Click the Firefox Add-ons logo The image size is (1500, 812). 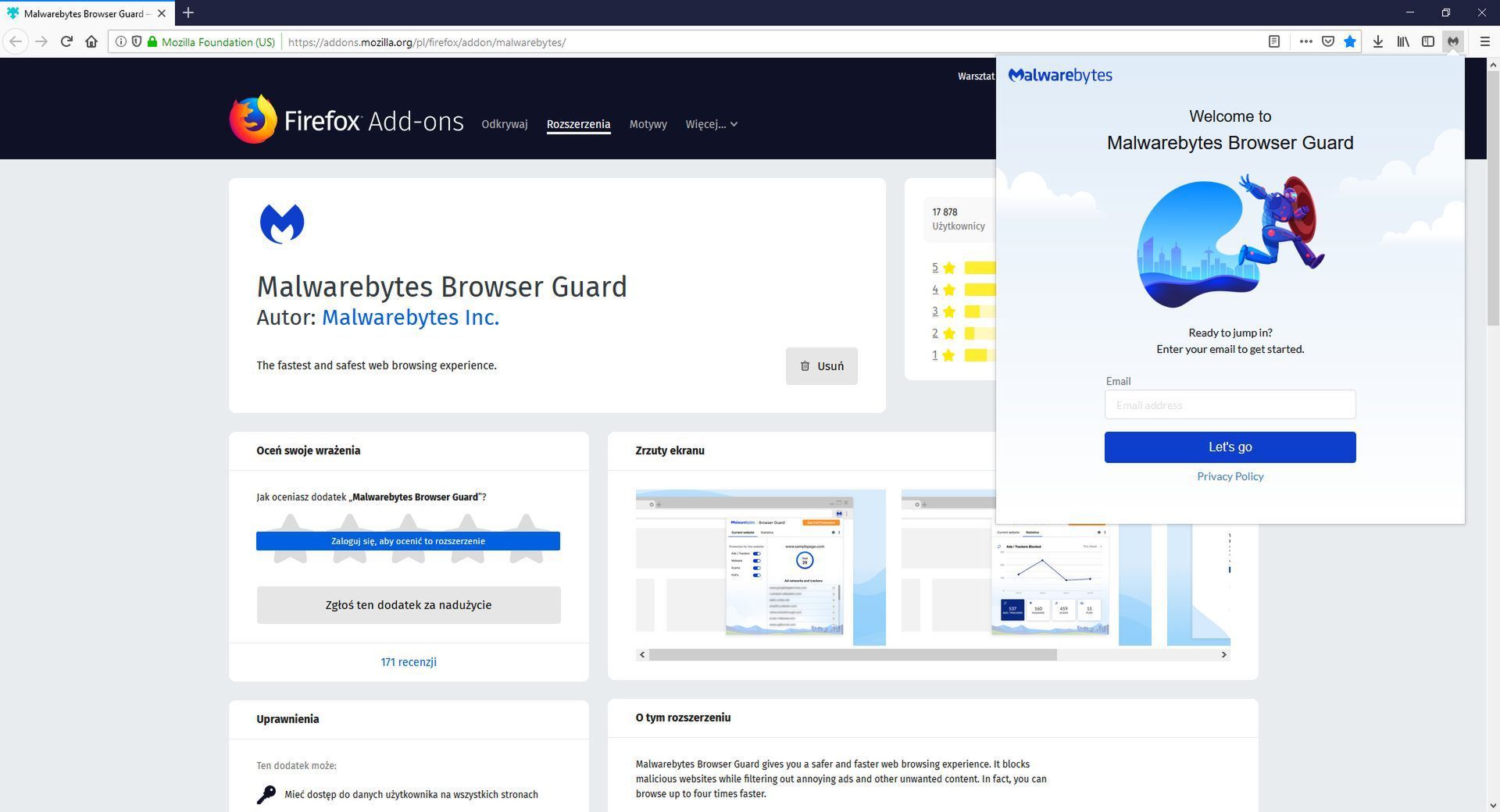coord(346,119)
